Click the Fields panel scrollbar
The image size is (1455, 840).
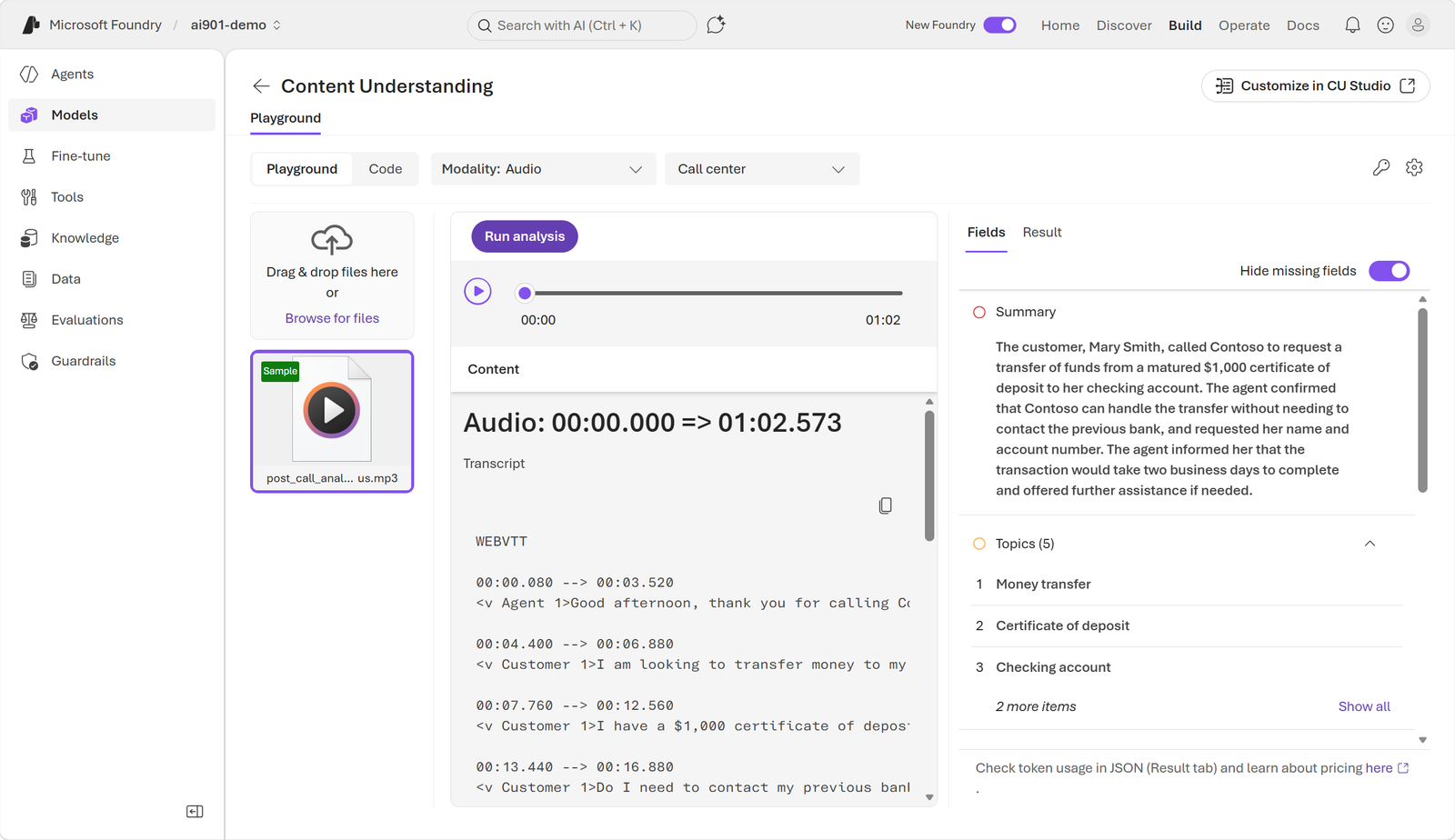point(1422,400)
